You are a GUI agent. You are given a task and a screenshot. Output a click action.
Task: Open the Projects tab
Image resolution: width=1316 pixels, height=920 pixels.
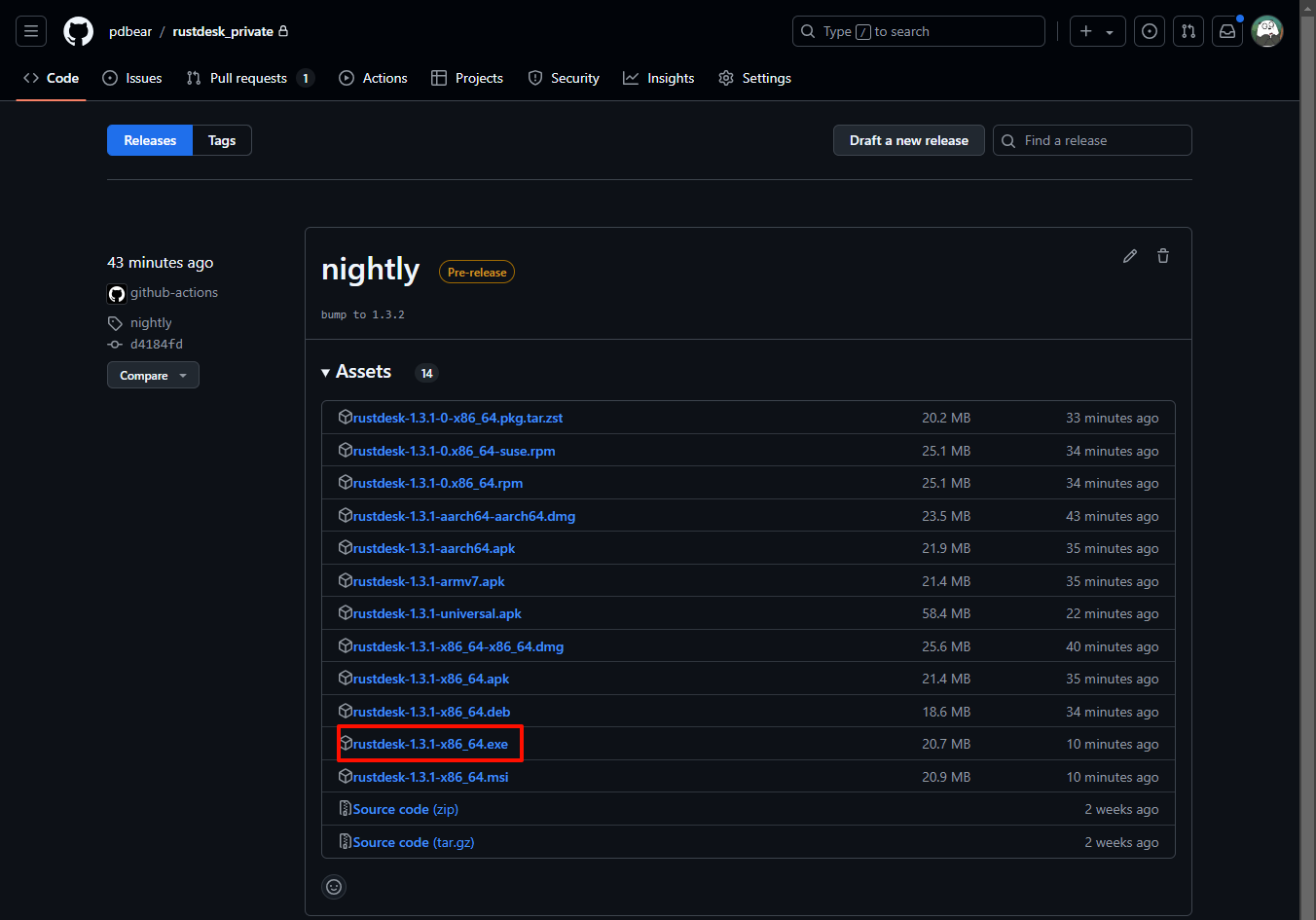pos(467,78)
